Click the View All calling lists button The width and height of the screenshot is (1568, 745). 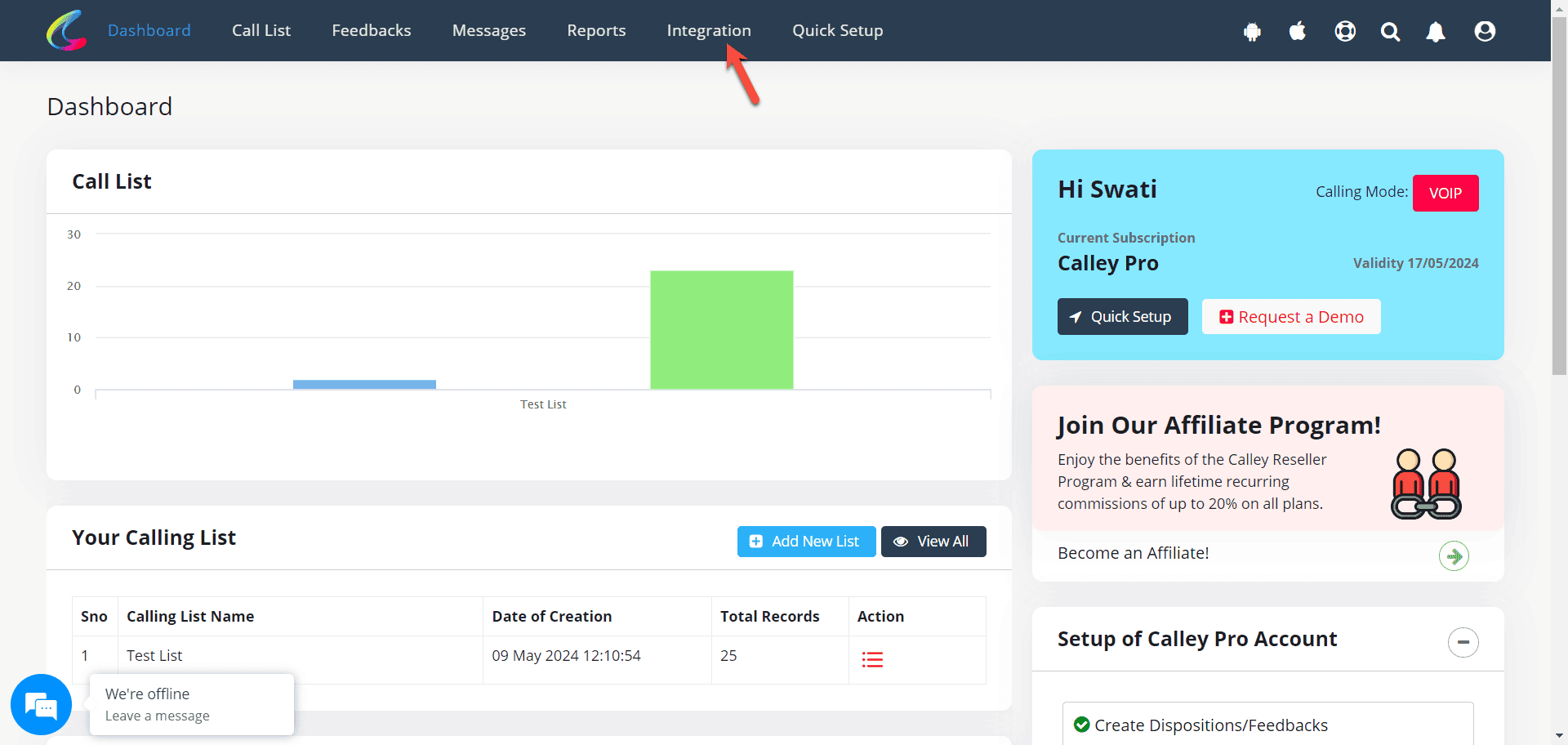(933, 541)
